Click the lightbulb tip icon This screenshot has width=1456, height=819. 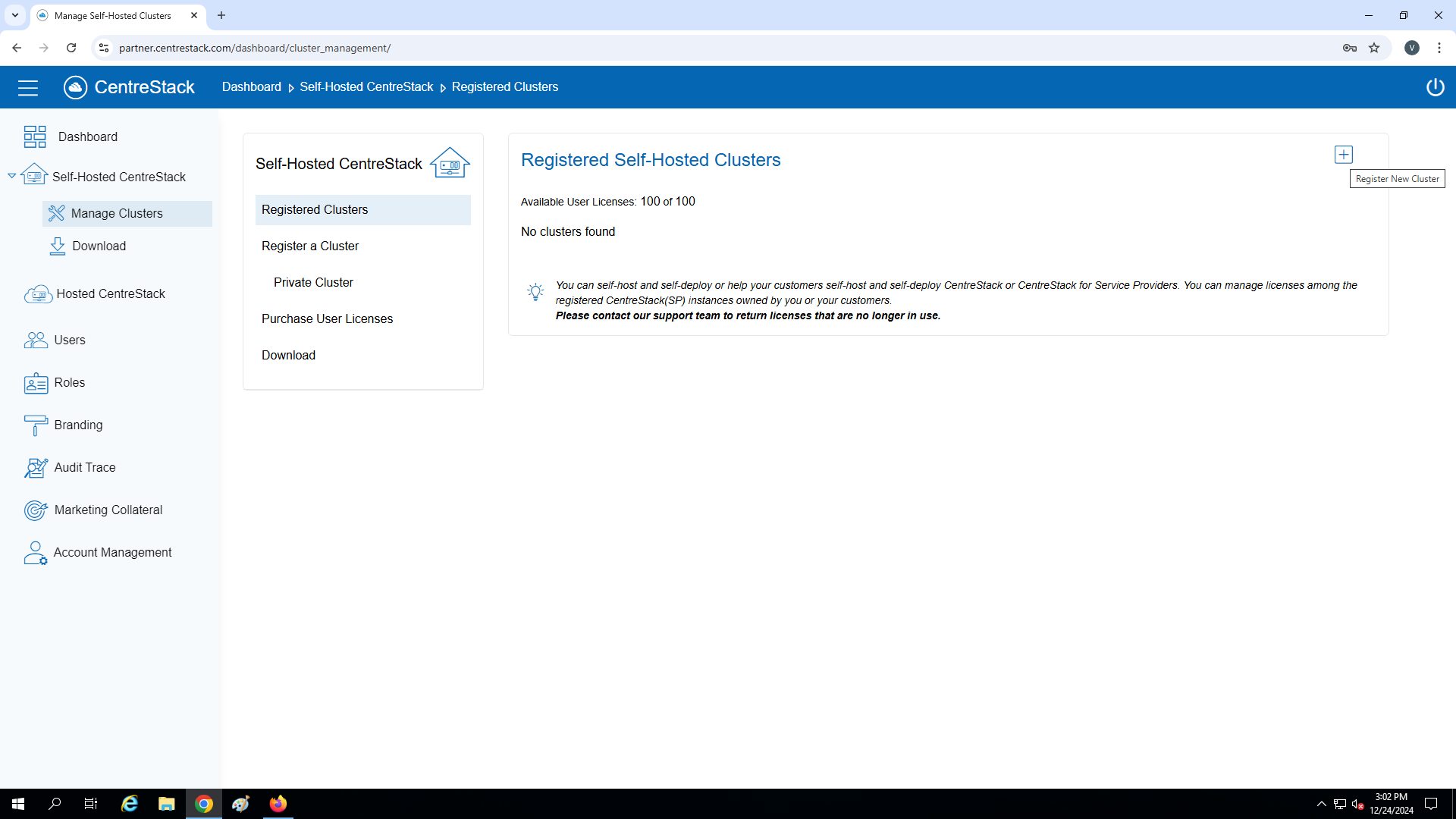click(535, 292)
